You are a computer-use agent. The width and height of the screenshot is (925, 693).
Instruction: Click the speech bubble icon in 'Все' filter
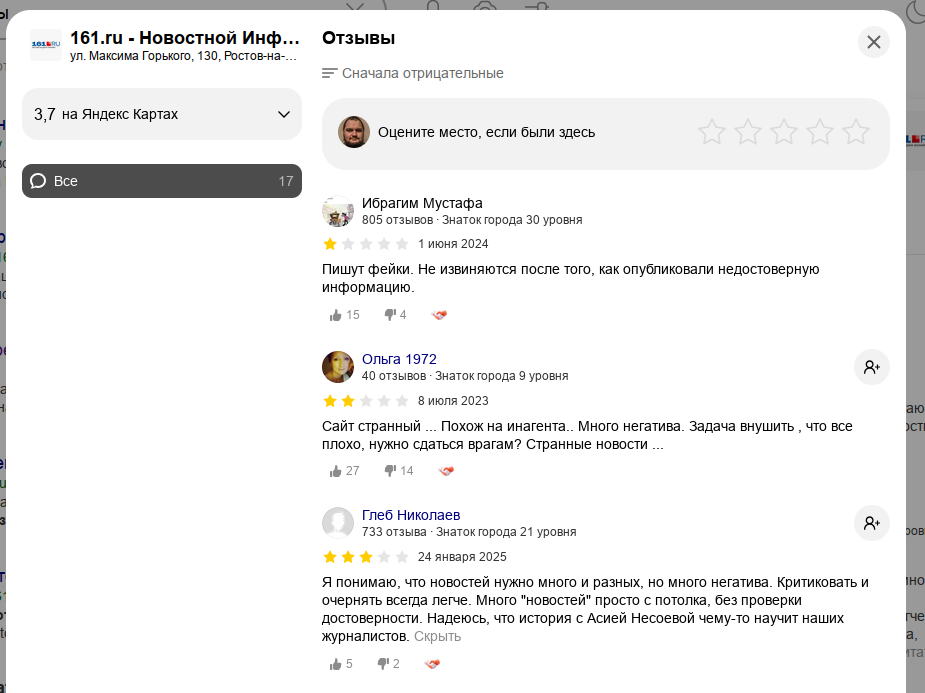pyautogui.click(x=38, y=181)
